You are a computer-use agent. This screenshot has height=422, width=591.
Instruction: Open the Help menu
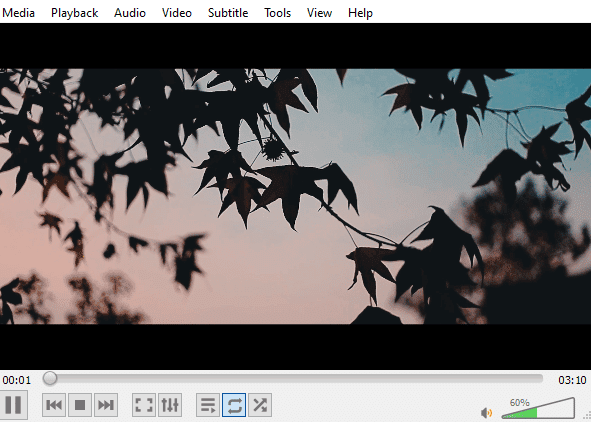tap(360, 13)
